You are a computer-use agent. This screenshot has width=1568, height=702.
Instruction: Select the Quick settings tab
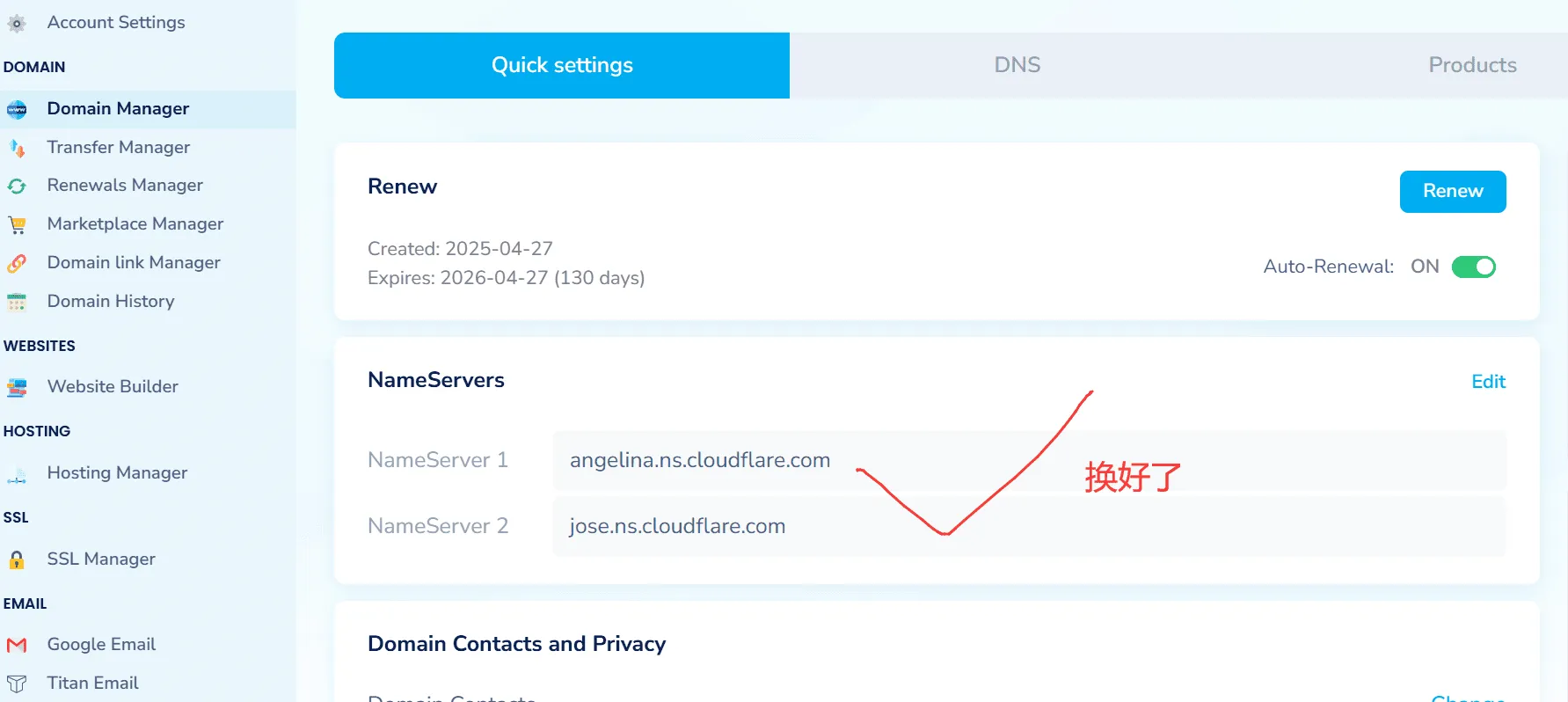tap(562, 65)
